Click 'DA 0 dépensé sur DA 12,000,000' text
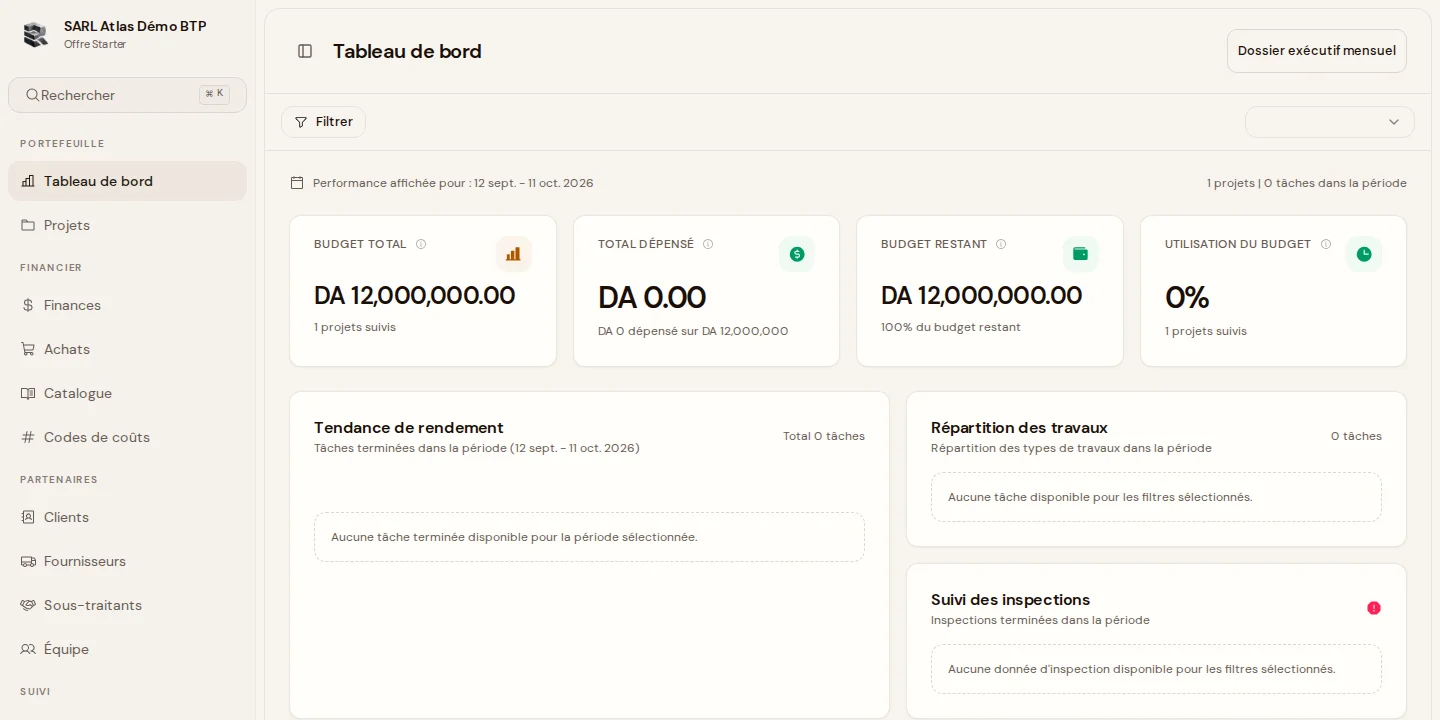 pos(693,331)
